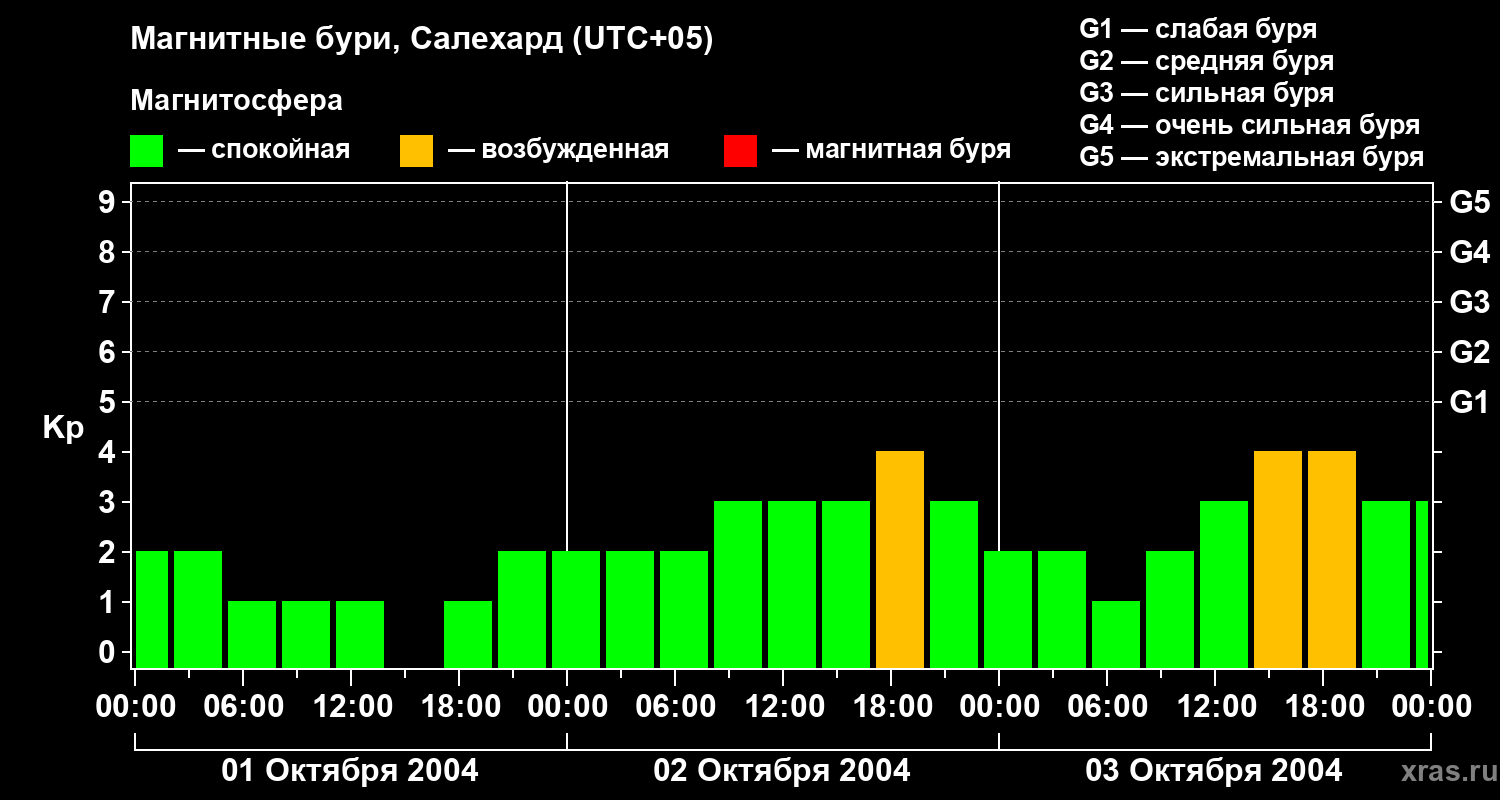This screenshot has height=800, width=1500.
Task: Click the '— магнитная буря' legend label
Action: click(891, 150)
